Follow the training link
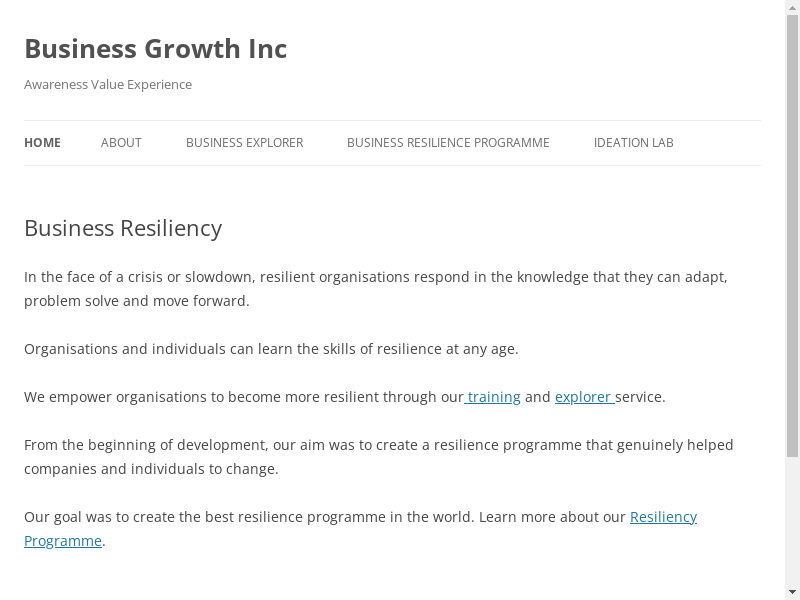 point(494,397)
